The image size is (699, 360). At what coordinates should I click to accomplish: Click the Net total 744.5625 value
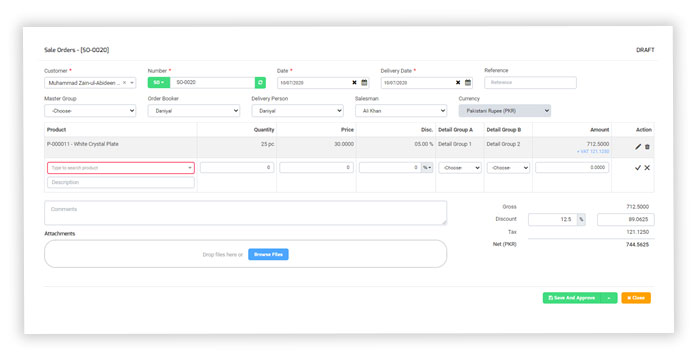point(637,245)
